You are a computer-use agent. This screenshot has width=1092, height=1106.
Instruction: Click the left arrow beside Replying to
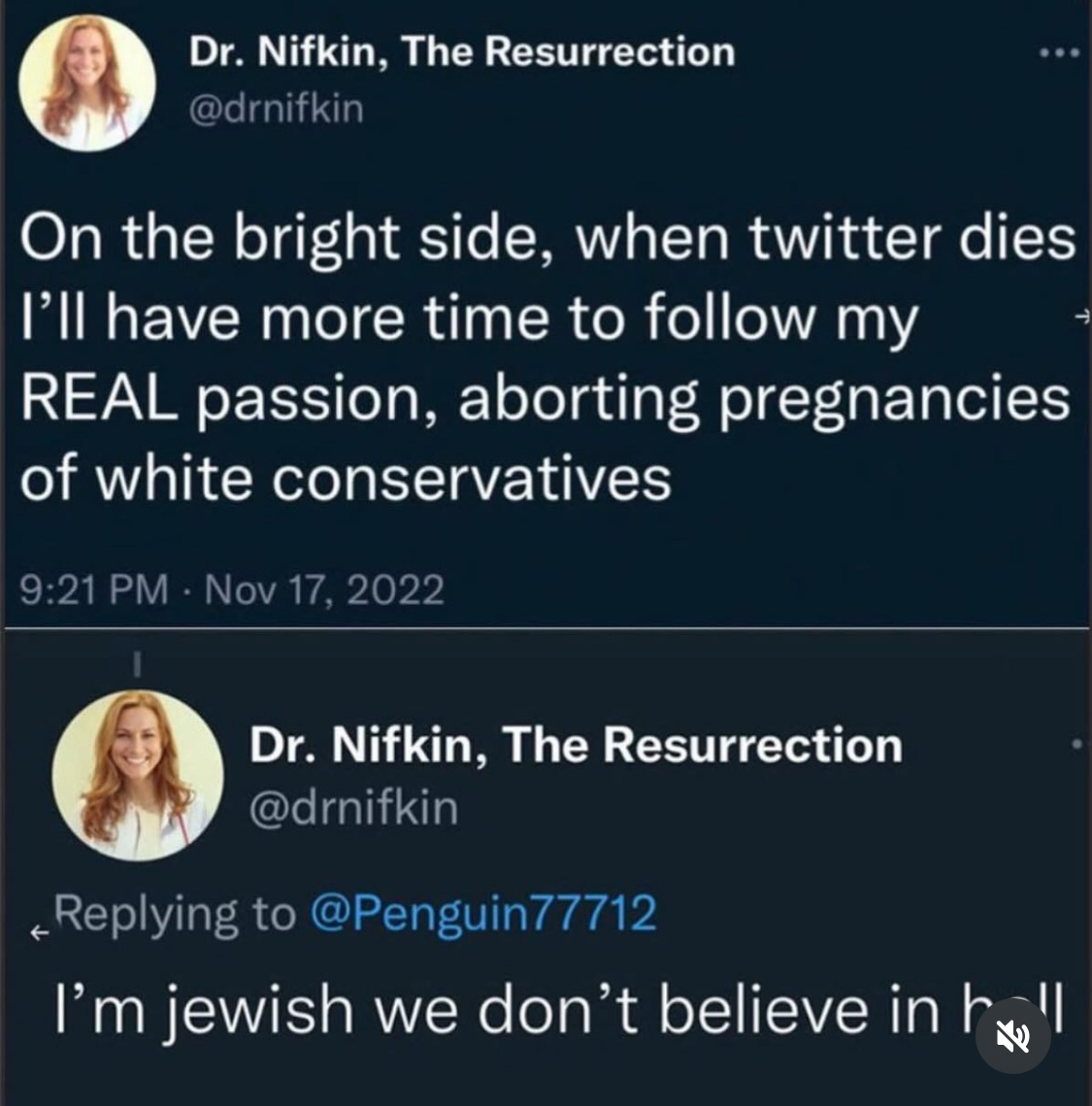point(38,933)
